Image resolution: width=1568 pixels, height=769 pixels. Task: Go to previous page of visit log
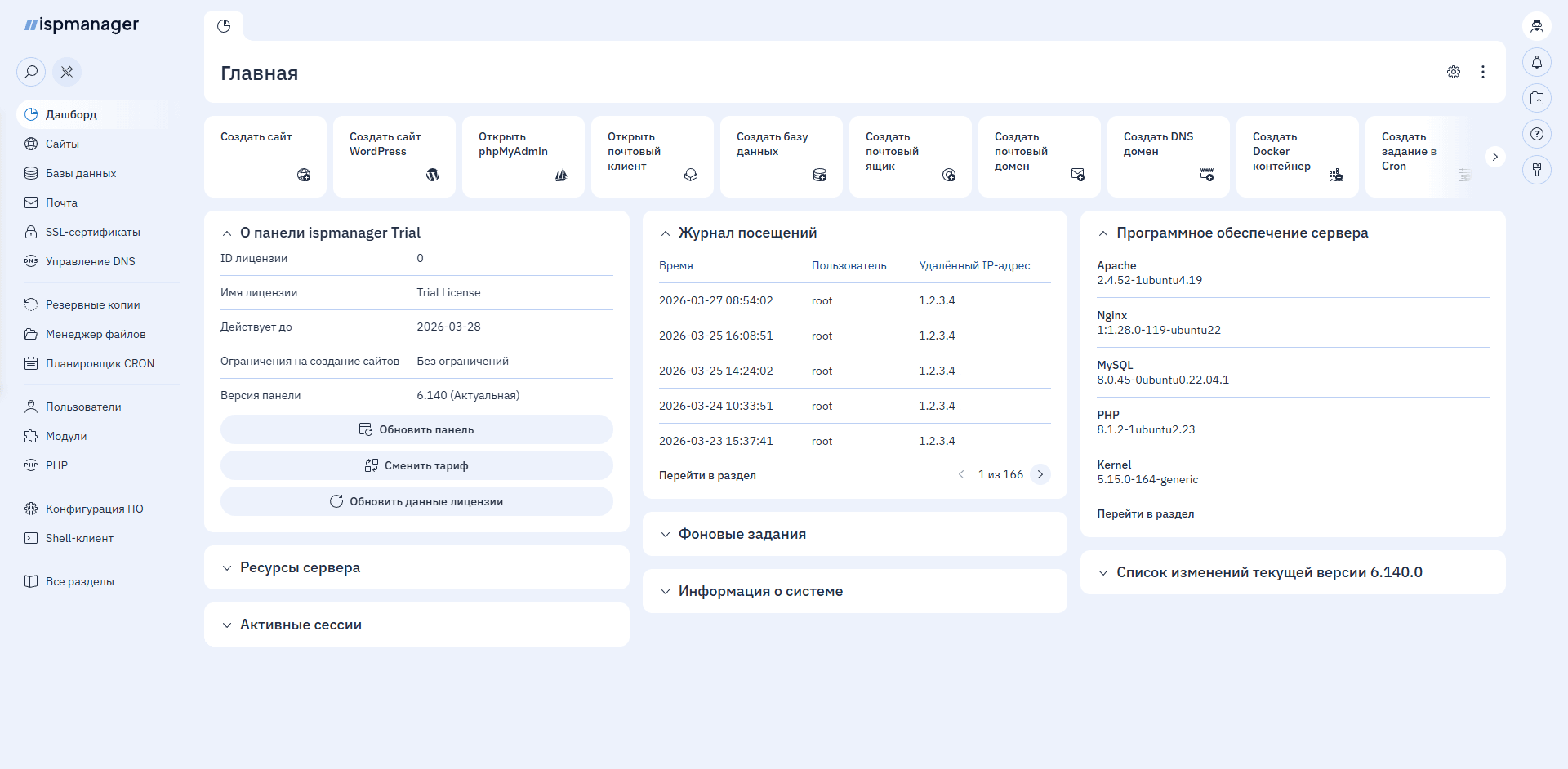(x=961, y=474)
